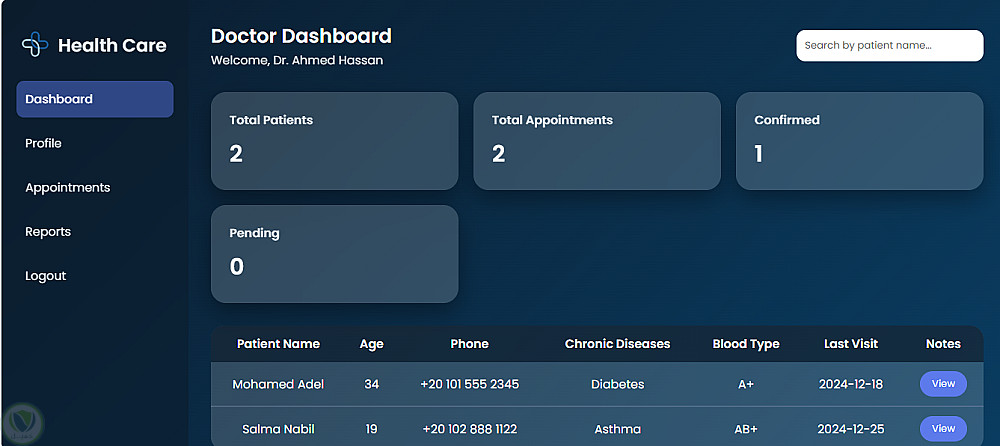The image size is (1000, 446).
Task: Click blood type AB+ cell
Action: click(746, 429)
